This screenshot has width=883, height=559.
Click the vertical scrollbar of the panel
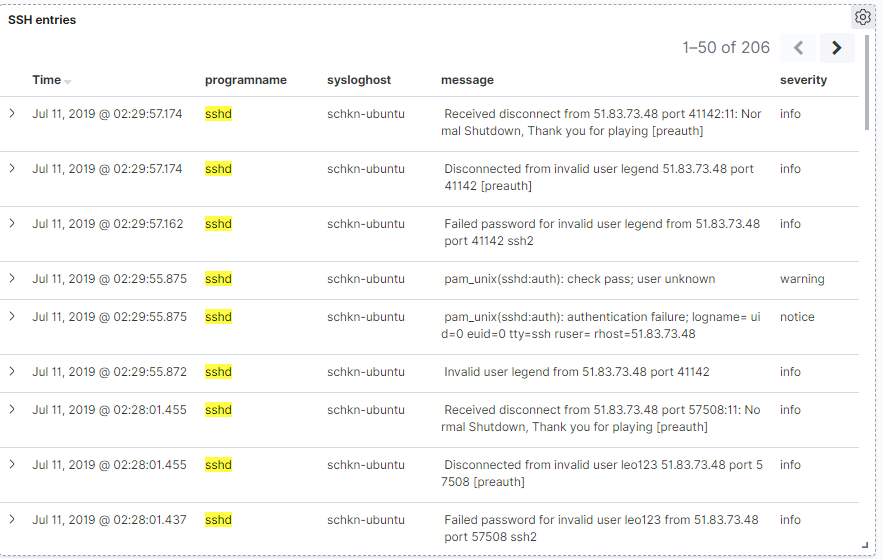(x=867, y=83)
